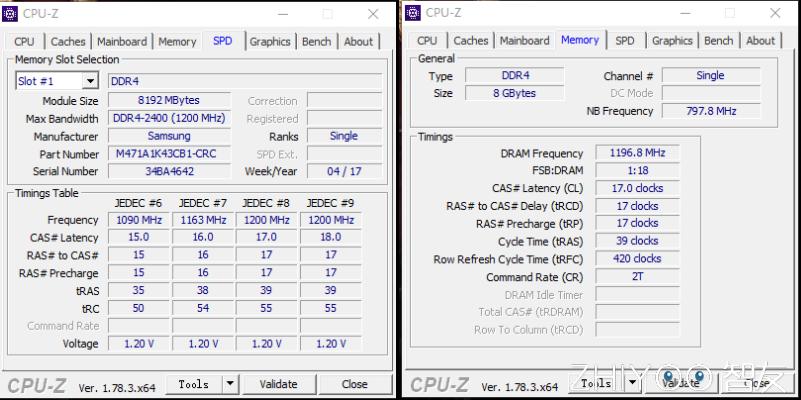Switch to SPD tab in right window
801x400 pixels.
[625, 41]
